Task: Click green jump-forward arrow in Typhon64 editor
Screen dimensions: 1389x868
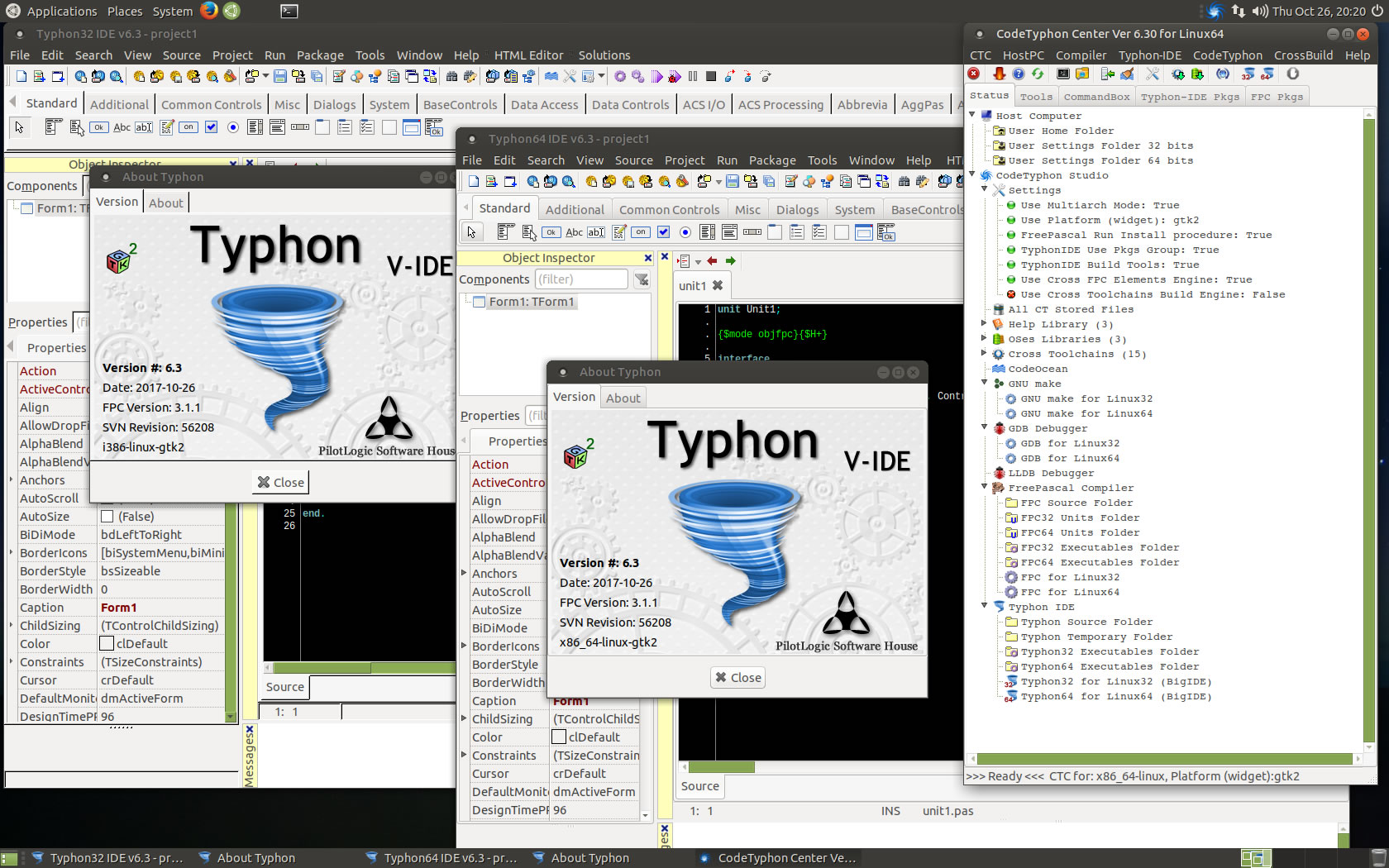Action: (x=730, y=261)
